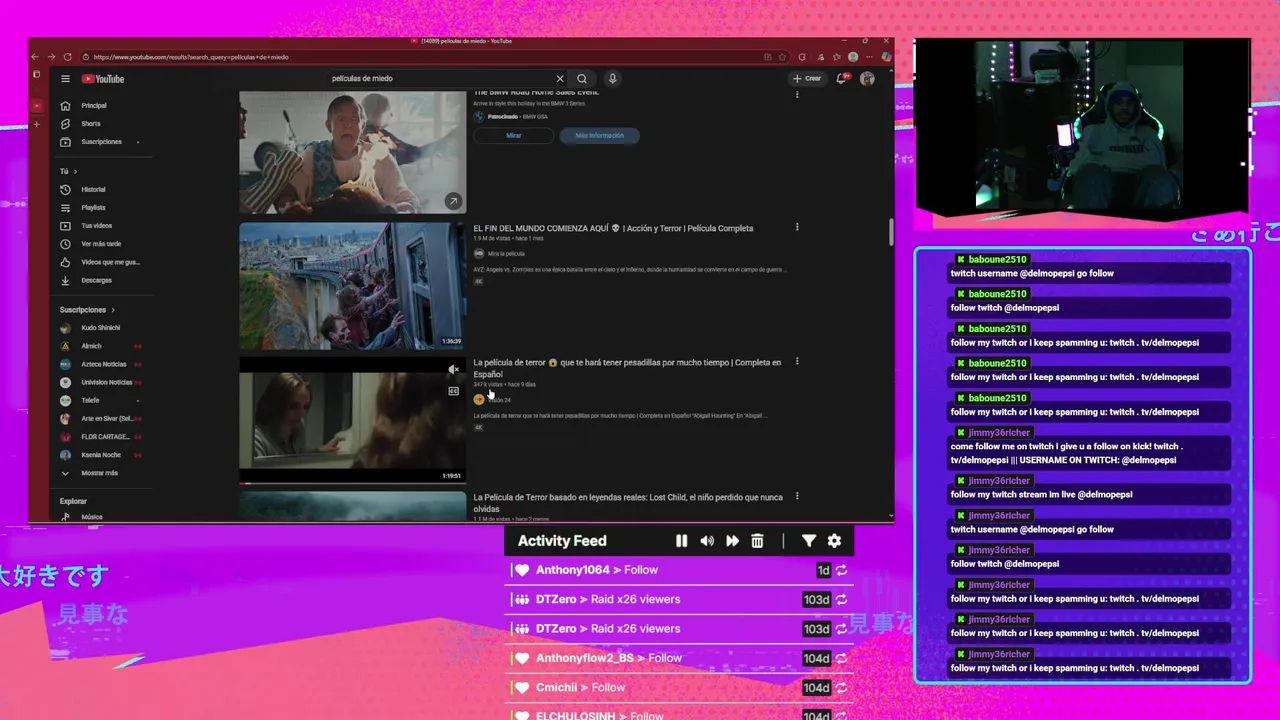The height and width of the screenshot is (720, 1280).
Task: Clear the search query with X
Action: (x=560, y=78)
